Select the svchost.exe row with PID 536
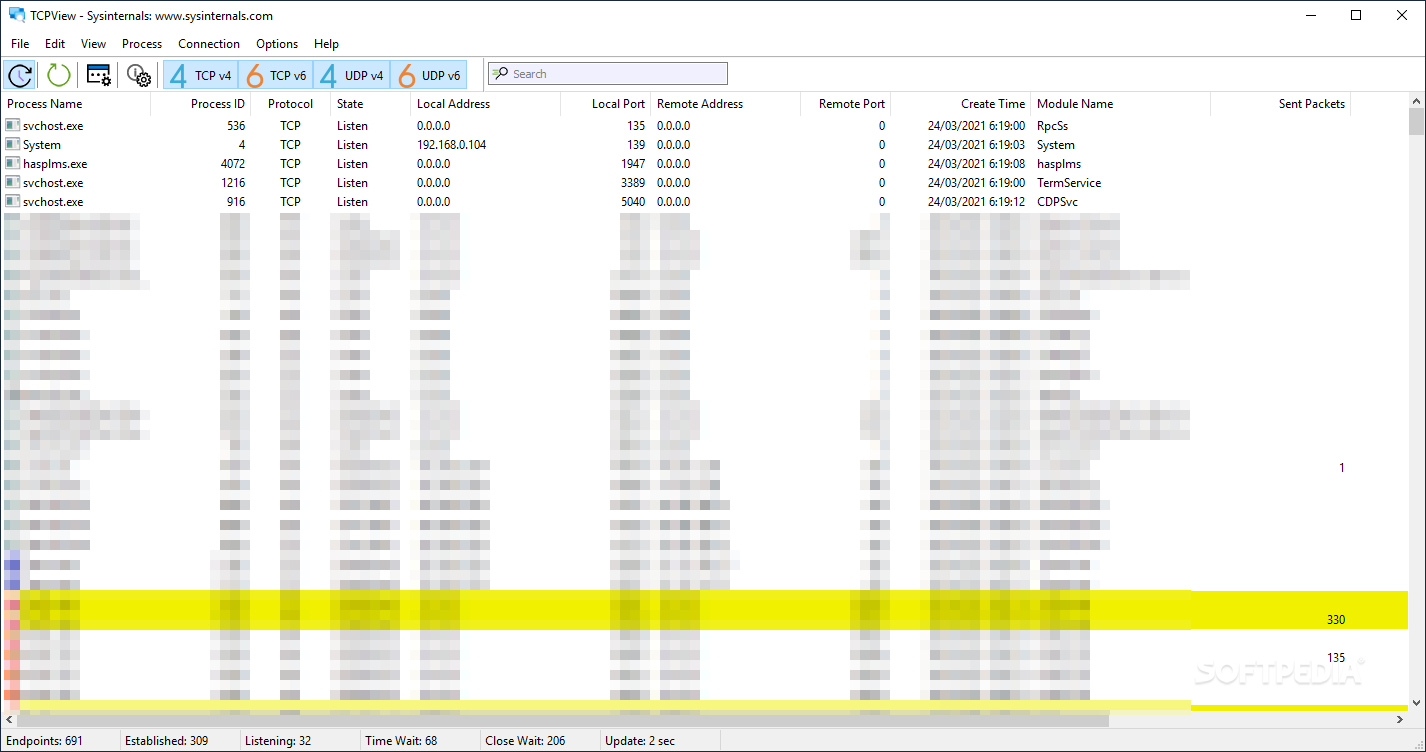Image resolution: width=1426 pixels, height=752 pixels. click(704, 126)
